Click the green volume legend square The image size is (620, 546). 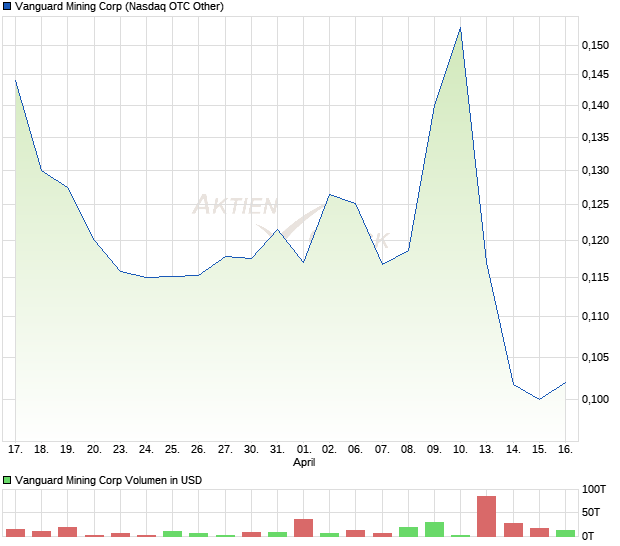pyautogui.click(x=7, y=480)
